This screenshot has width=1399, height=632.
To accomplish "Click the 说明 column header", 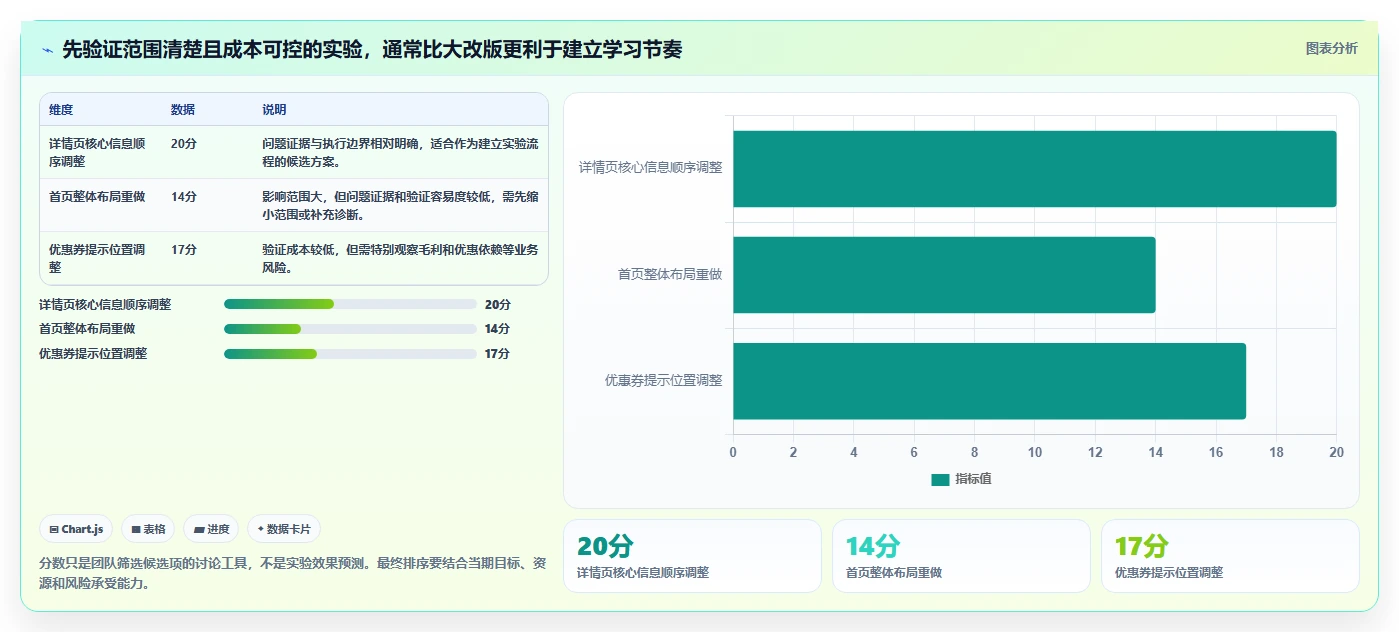I will (274, 110).
